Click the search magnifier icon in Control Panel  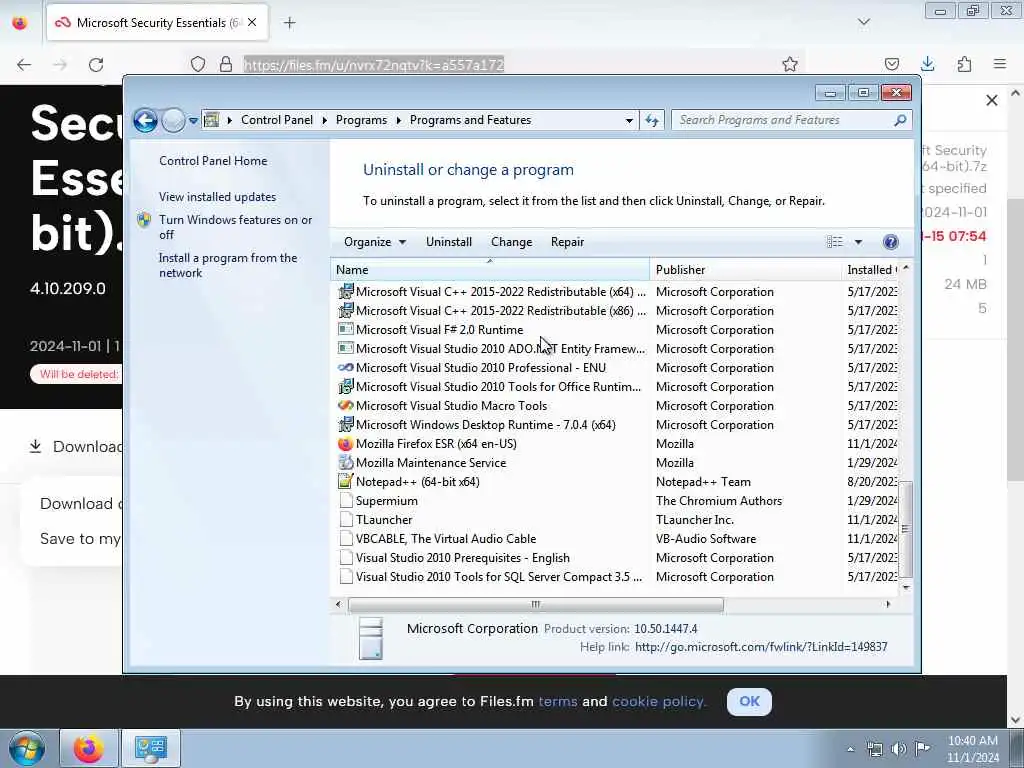pos(900,120)
